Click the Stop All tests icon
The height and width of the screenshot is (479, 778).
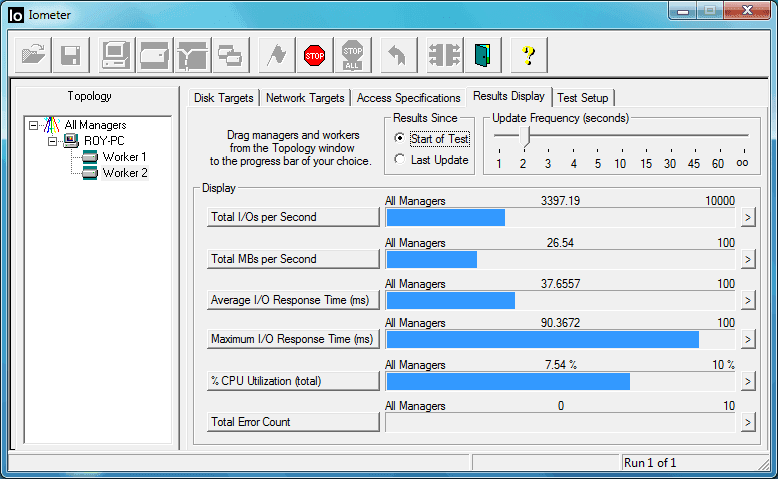pos(353,55)
